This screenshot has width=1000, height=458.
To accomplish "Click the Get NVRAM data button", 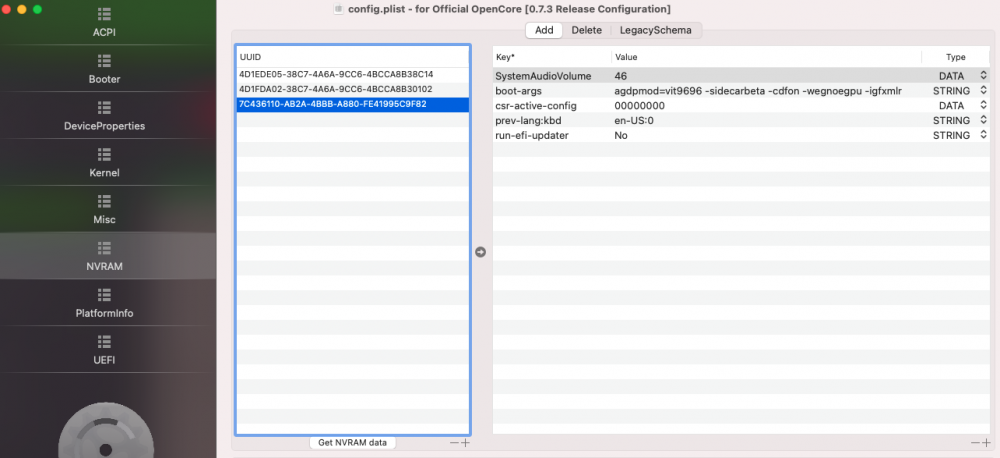I will [x=353, y=443].
